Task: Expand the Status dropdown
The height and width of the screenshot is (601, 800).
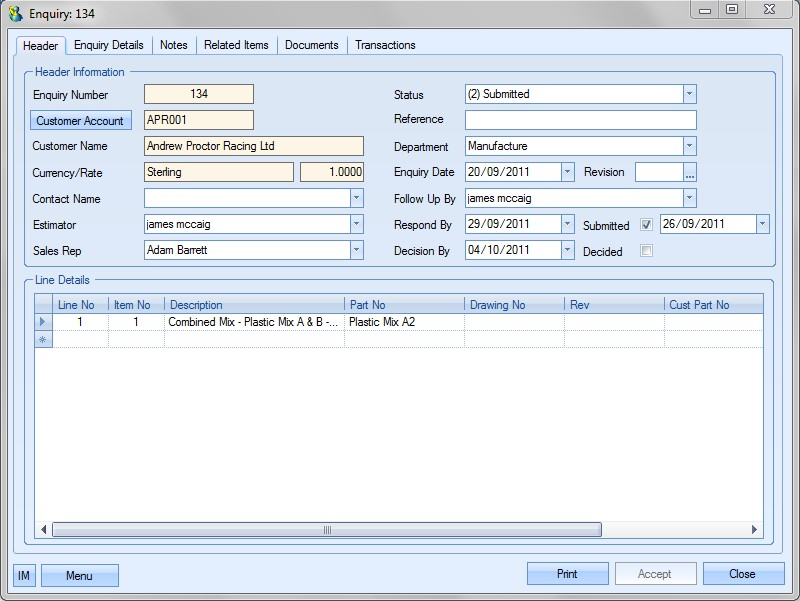Action: click(689, 94)
